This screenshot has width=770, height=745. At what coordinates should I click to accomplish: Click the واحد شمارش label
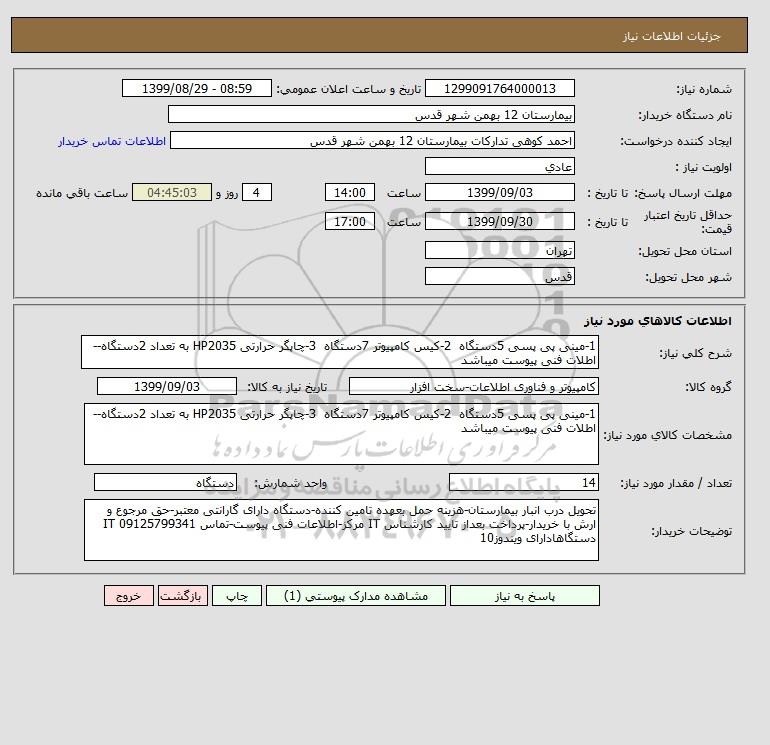pos(290,483)
